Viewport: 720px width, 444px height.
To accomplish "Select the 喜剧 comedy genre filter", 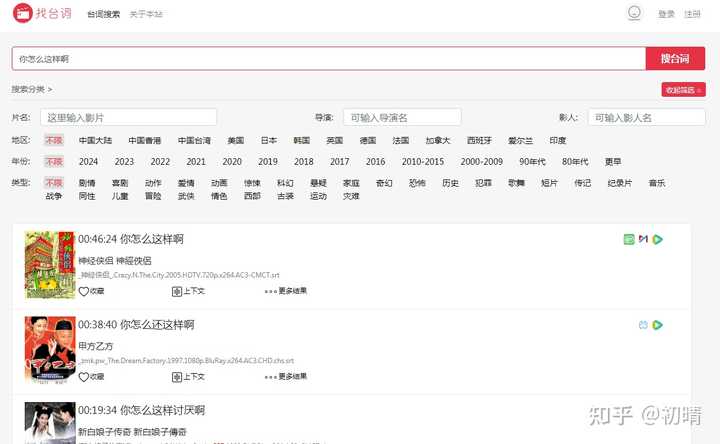I will (120, 183).
